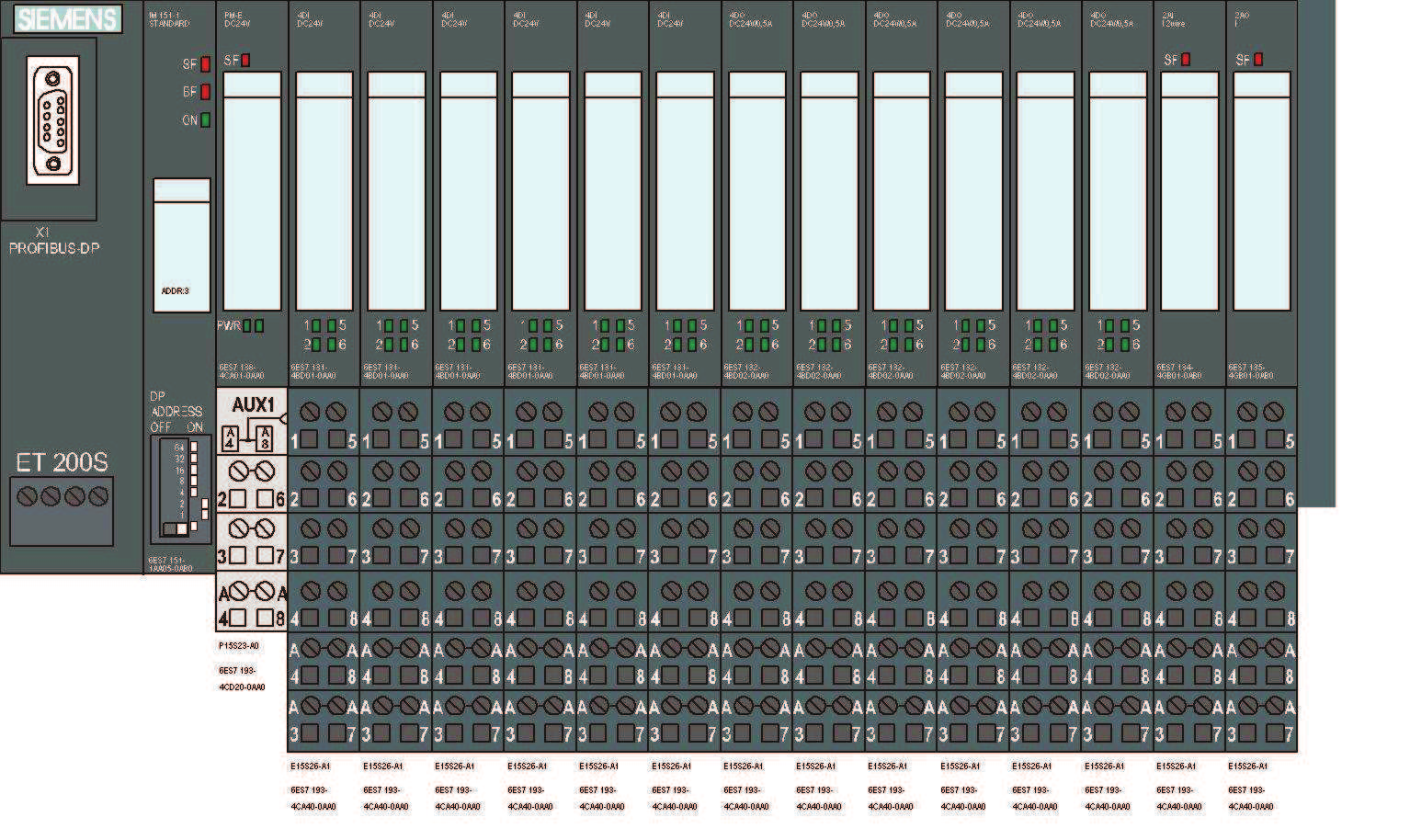This screenshot has height=840, width=1410.
Task: Select the 2AI module label strip
Action: pos(1189,191)
